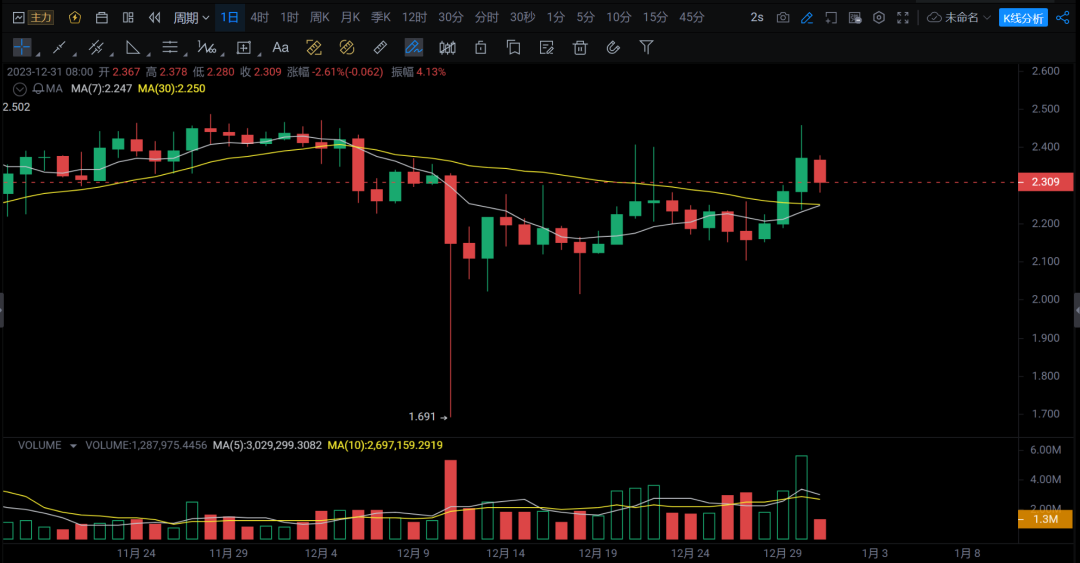Click the image-minus hide panel icon

coord(855,17)
